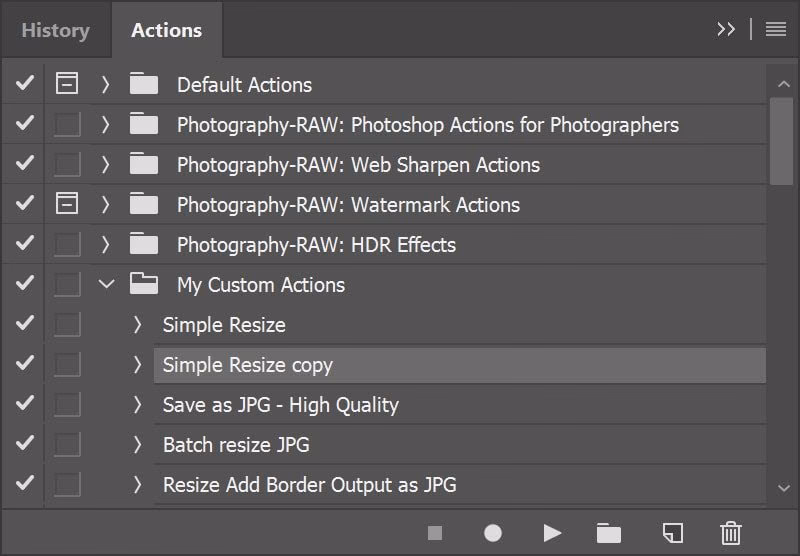Image resolution: width=800 pixels, height=556 pixels.
Task: Click the Watermark Actions folder icon
Action: click(143, 203)
